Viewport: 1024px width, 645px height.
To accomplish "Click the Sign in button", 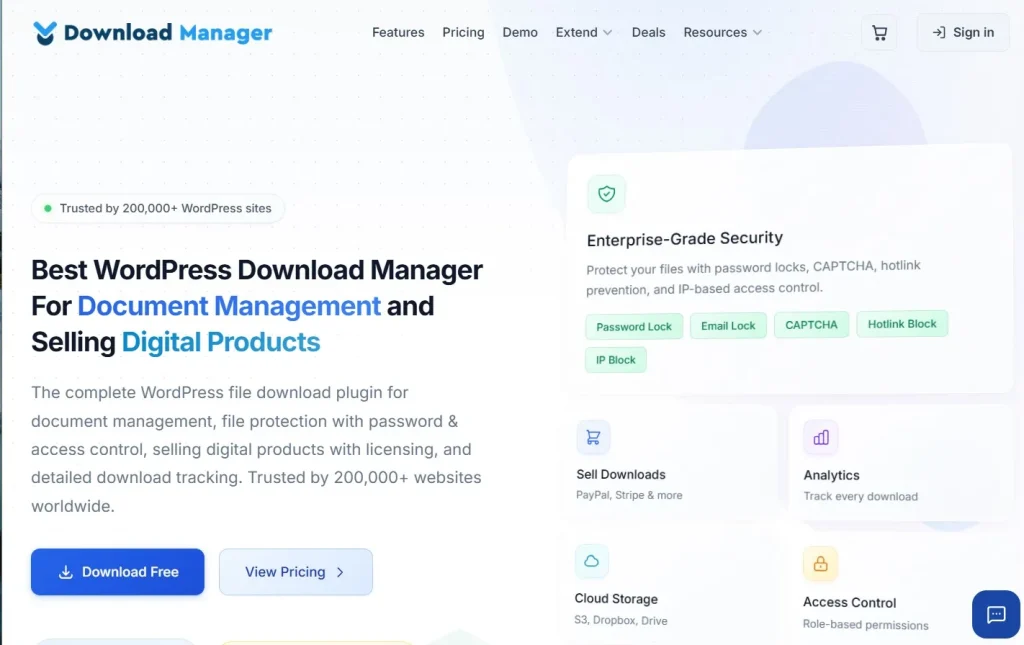I will [963, 33].
